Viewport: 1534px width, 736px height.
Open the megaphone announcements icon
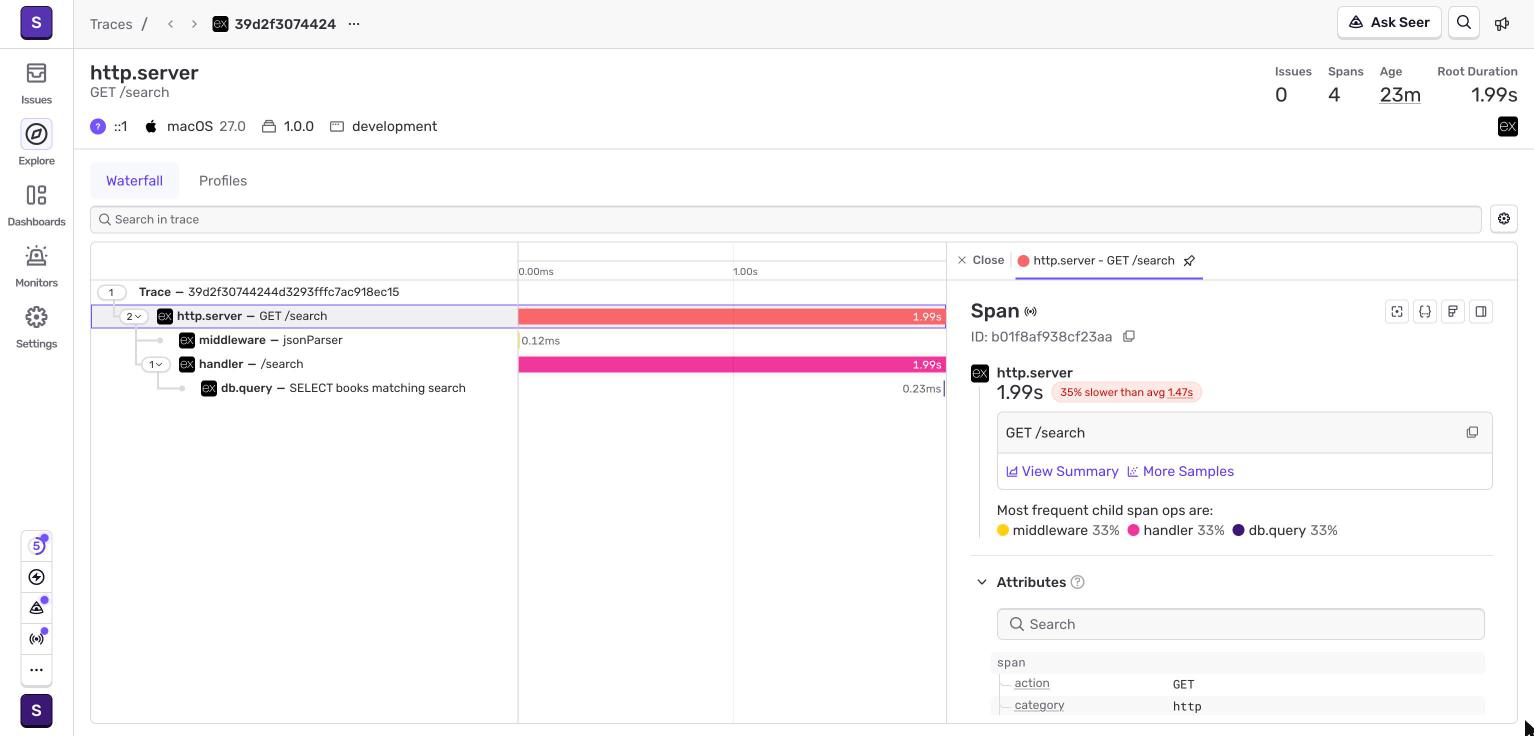pyautogui.click(x=1502, y=23)
